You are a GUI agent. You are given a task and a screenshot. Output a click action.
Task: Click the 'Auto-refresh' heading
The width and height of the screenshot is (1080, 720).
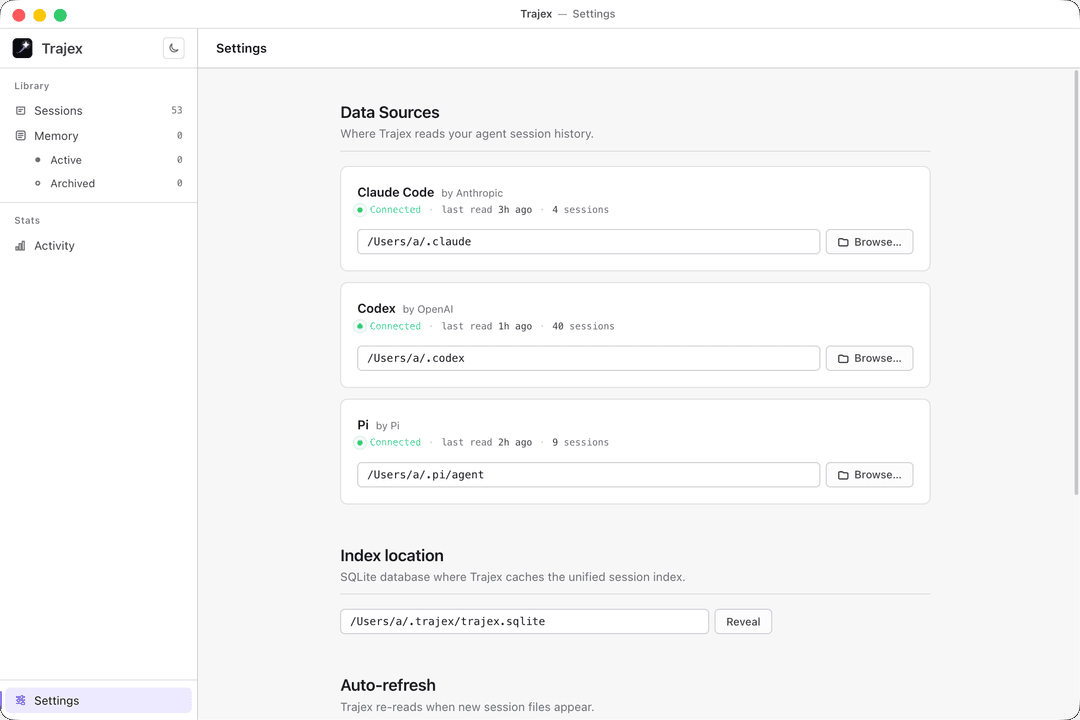click(x=388, y=685)
